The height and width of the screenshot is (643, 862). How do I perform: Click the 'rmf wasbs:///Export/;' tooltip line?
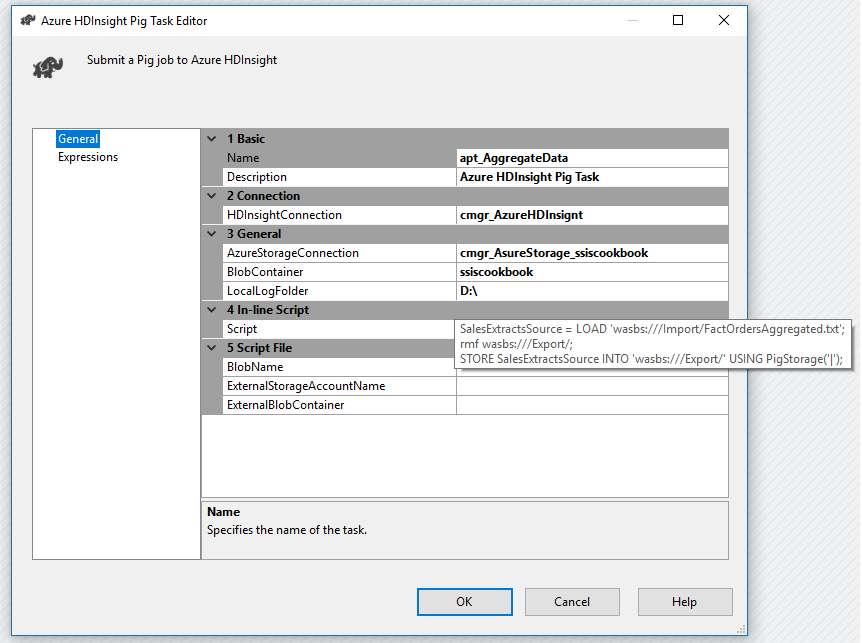pyautogui.click(x=516, y=344)
